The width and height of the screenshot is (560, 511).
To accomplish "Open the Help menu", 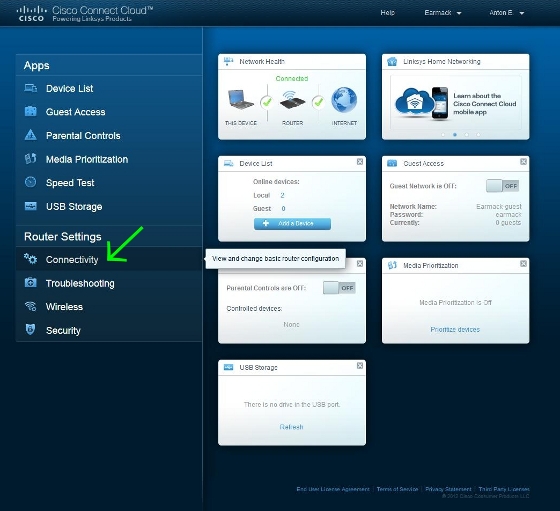I will click(x=388, y=13).
